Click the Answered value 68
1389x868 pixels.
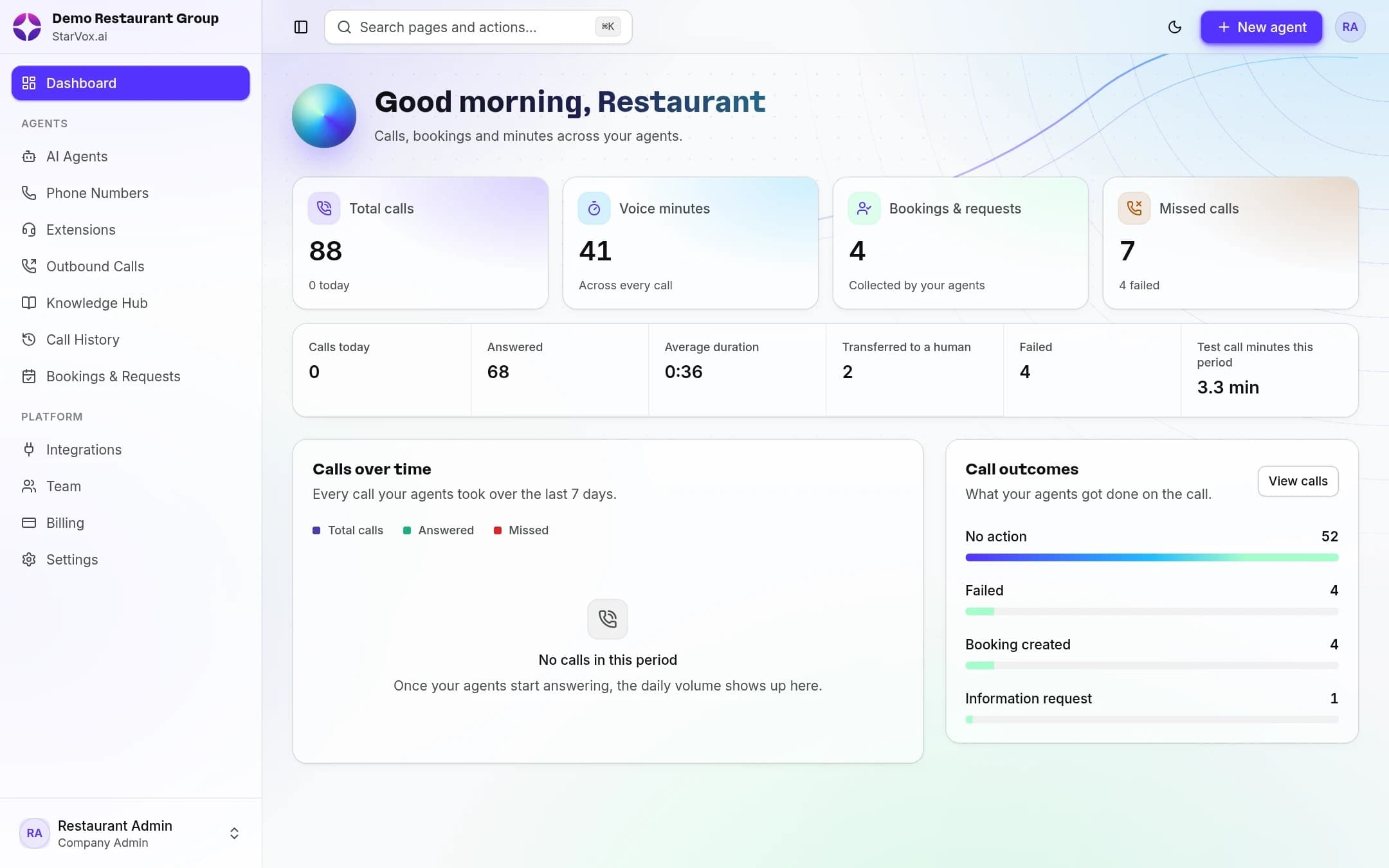(x=498, y=372)
